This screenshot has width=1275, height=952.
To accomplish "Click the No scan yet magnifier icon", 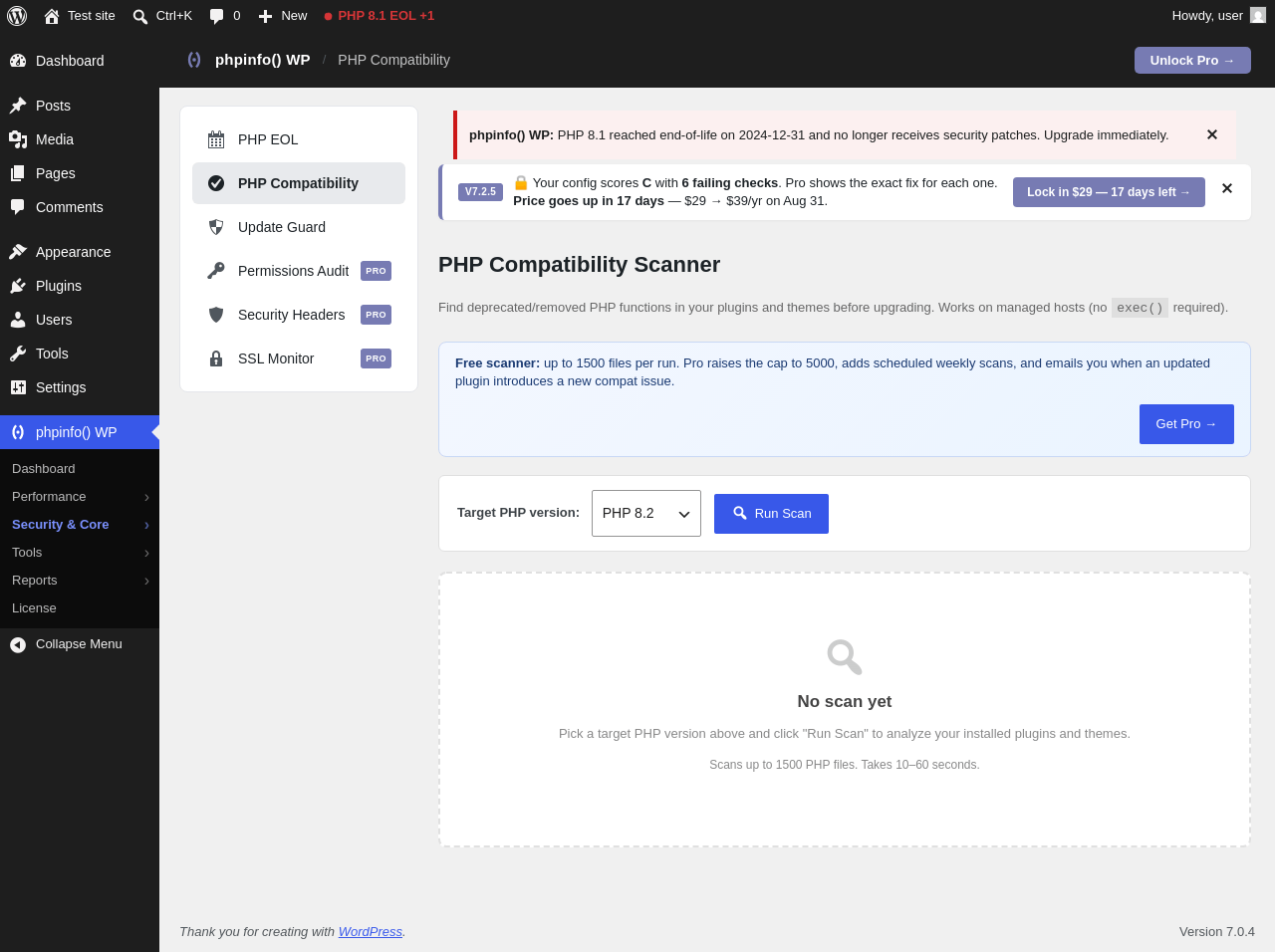I will (x=845, y=657).
